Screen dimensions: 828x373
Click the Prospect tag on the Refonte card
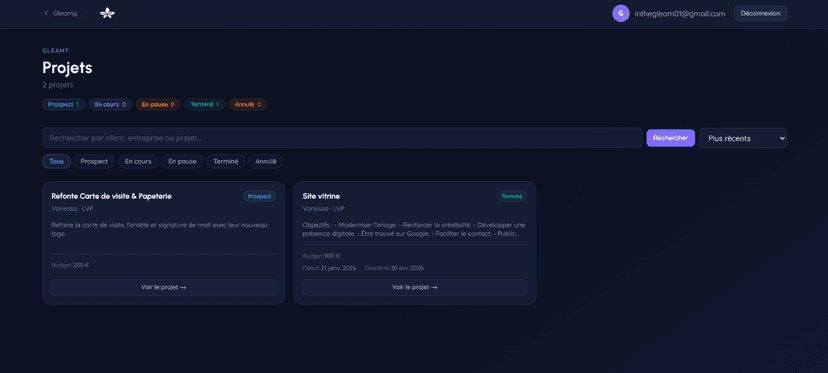(x=259, y=196)
